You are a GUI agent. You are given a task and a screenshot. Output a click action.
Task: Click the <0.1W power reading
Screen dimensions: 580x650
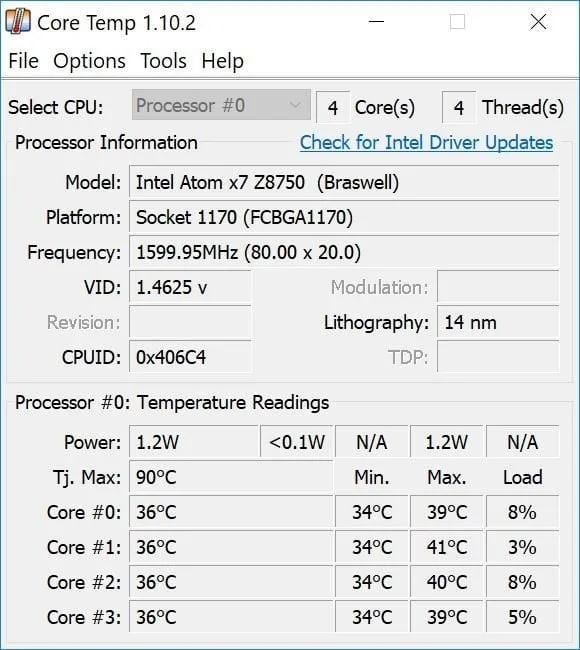[x=297, y=442]
